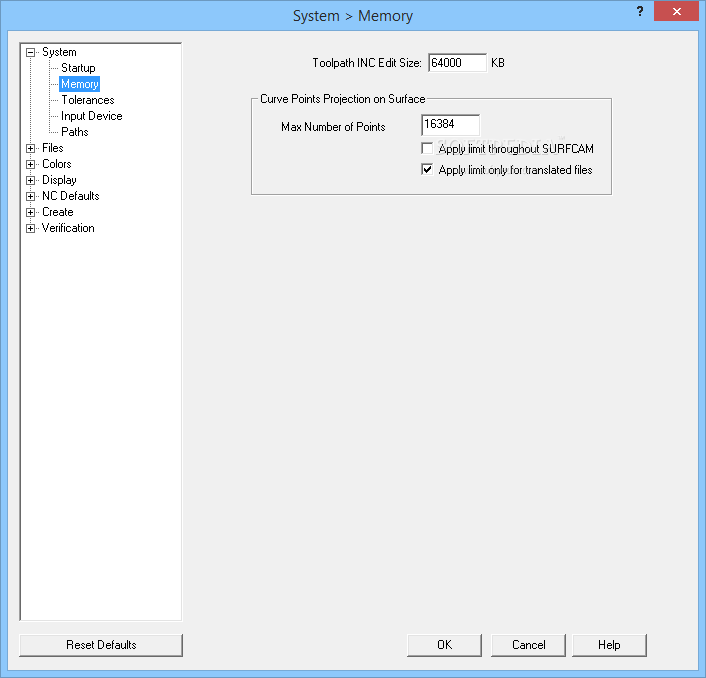Expand the NC Defaults tree node

[30, 196]
